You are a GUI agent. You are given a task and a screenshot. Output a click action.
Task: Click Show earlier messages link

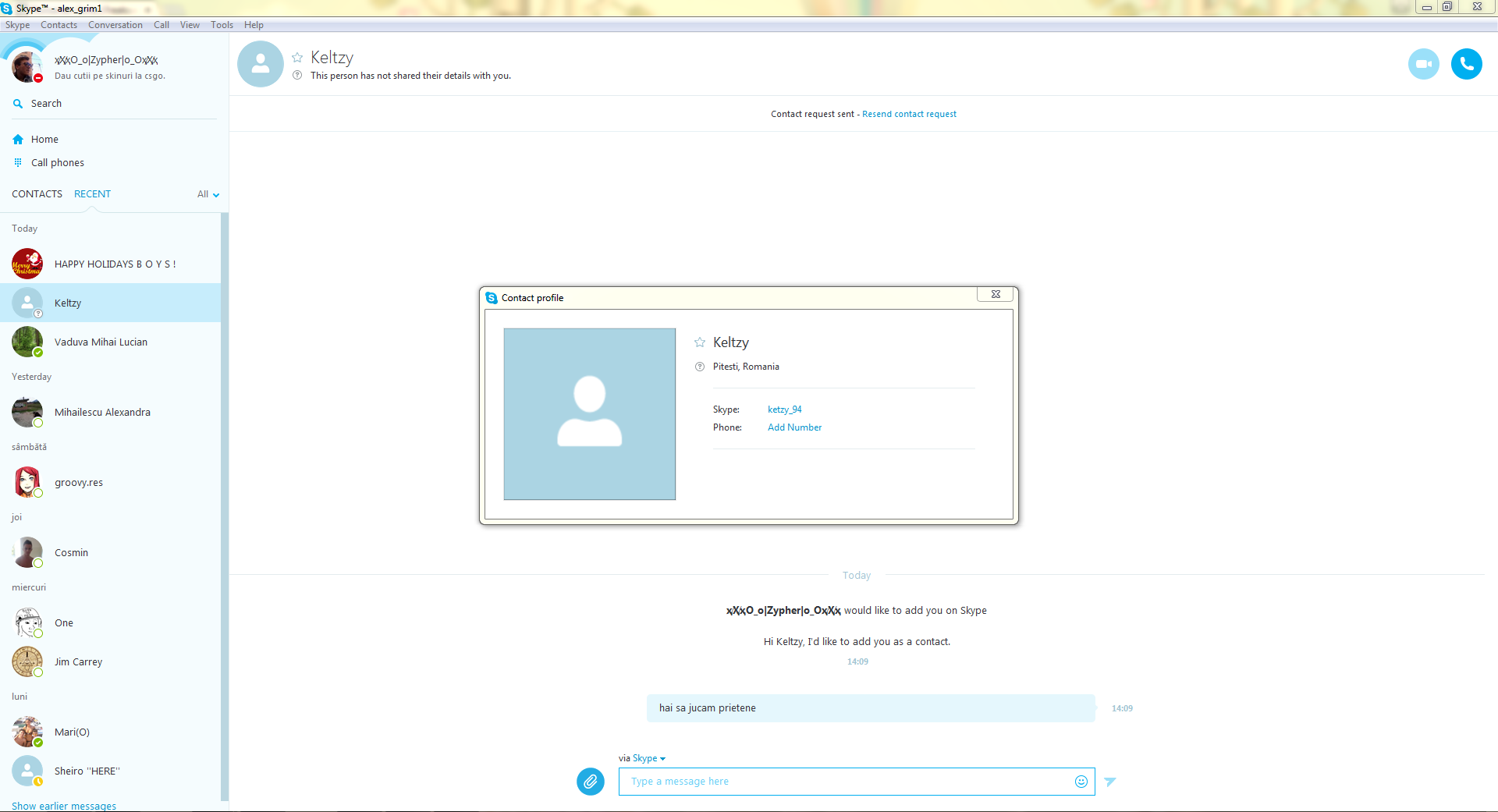pos(64,806)
